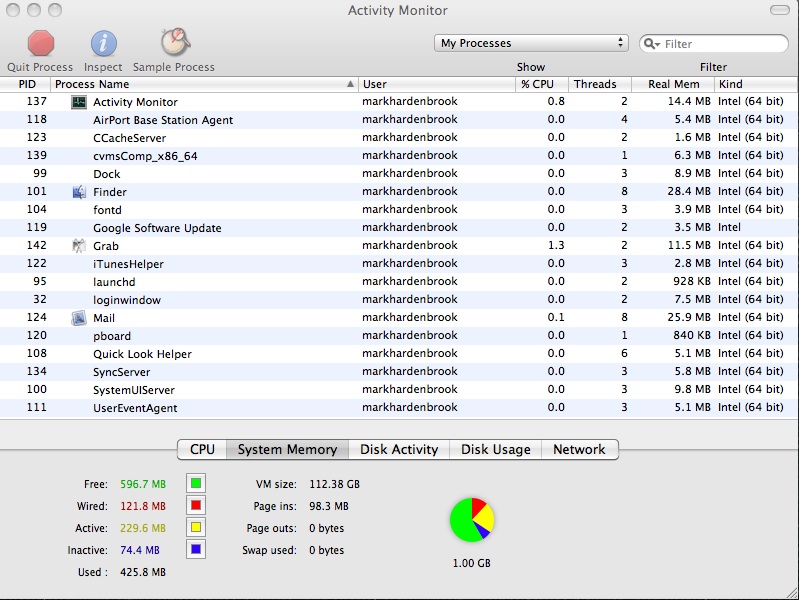Switch to the Disk Usage tab
799x600 pixels.
pos(495,450)
